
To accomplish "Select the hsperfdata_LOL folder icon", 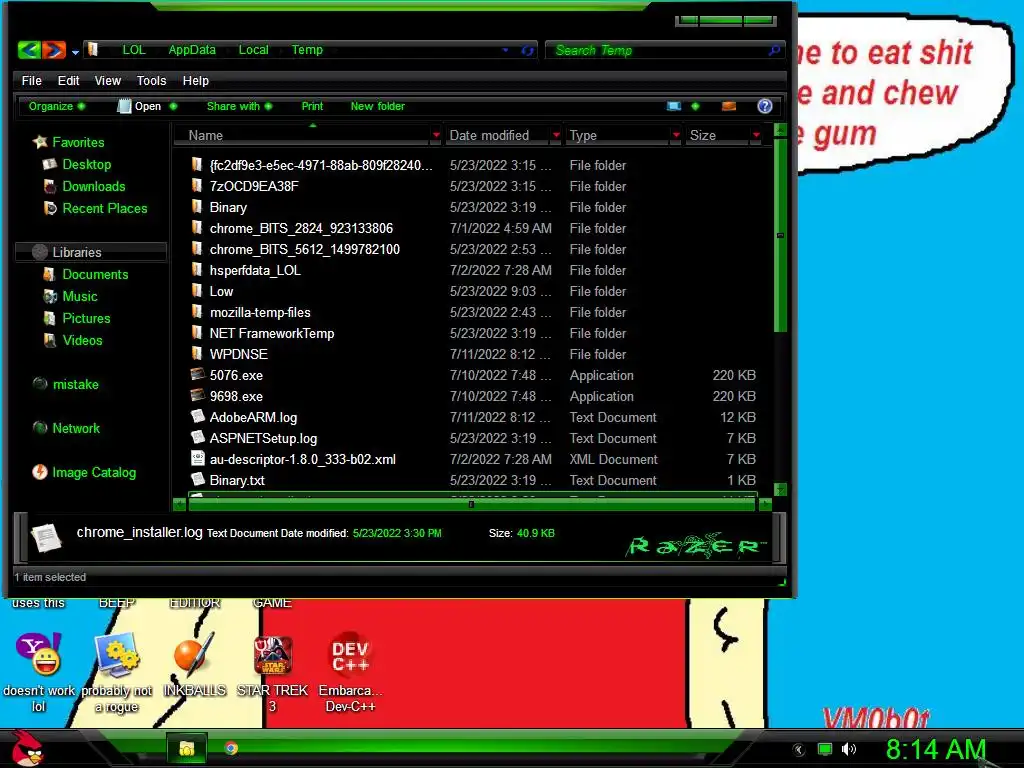I will click(197, 270).
